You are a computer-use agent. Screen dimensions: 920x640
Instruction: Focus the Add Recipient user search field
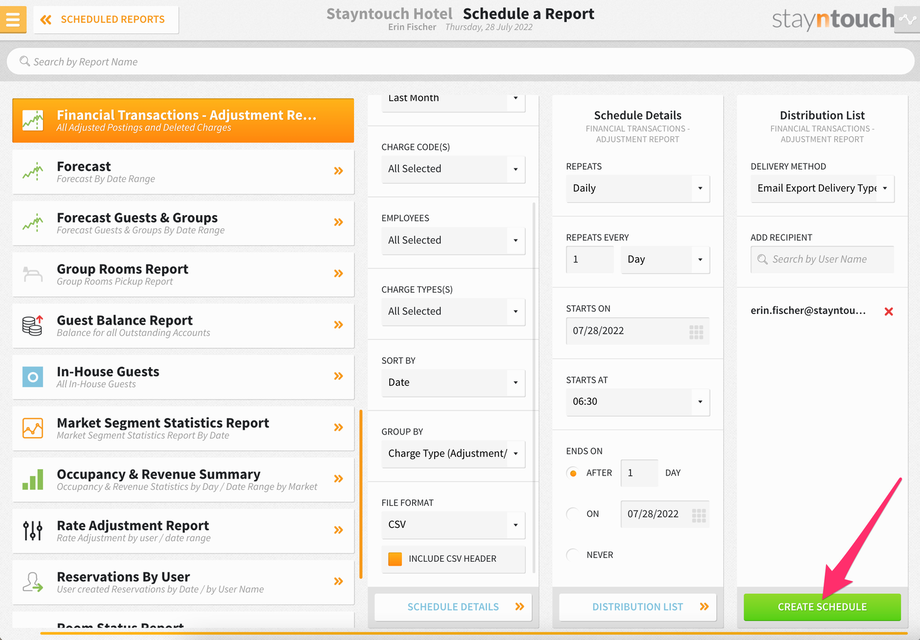[x=822, y=259]
